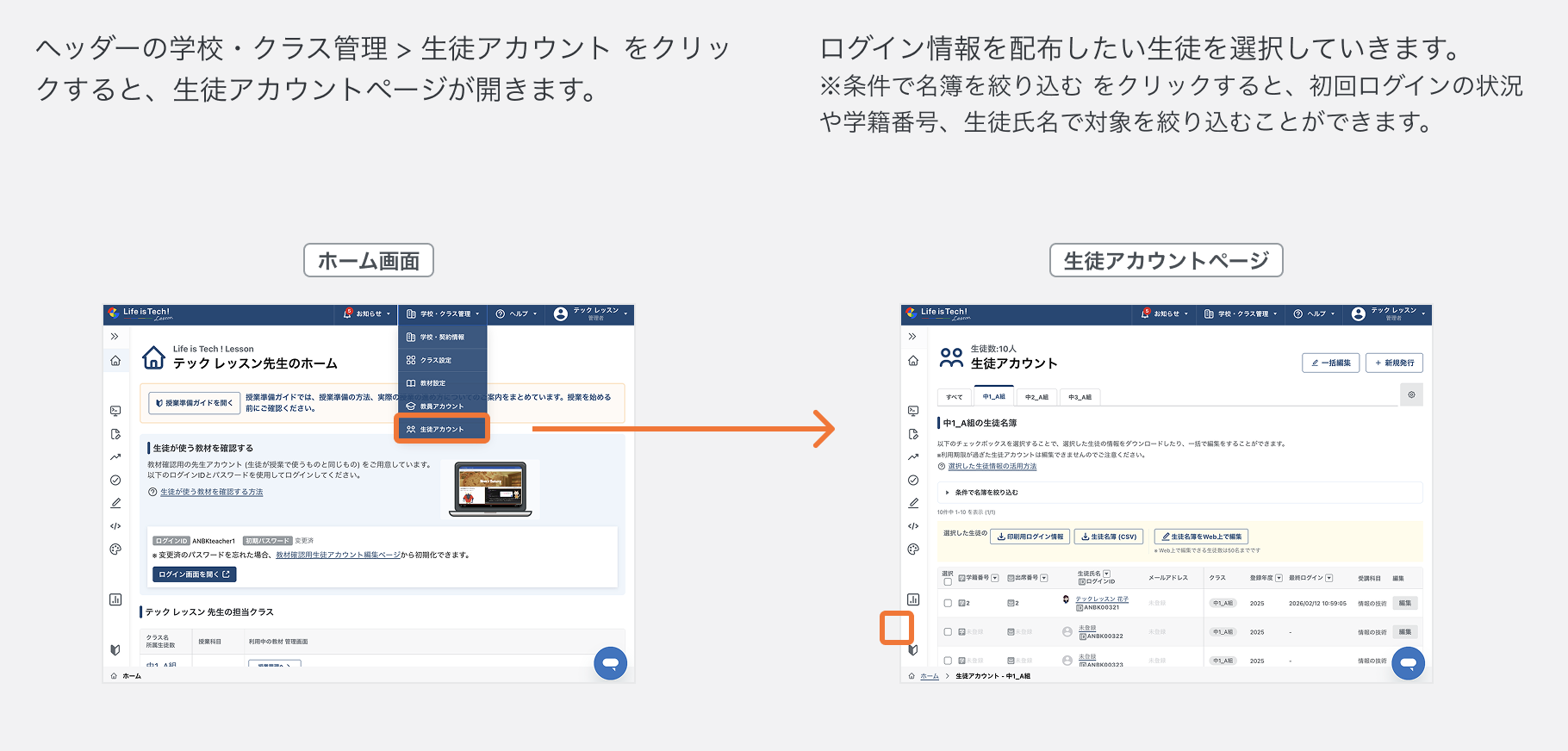Click the 一括編集 button
This screenshot has height=751, width=1568.
[x=1331, y=363]
